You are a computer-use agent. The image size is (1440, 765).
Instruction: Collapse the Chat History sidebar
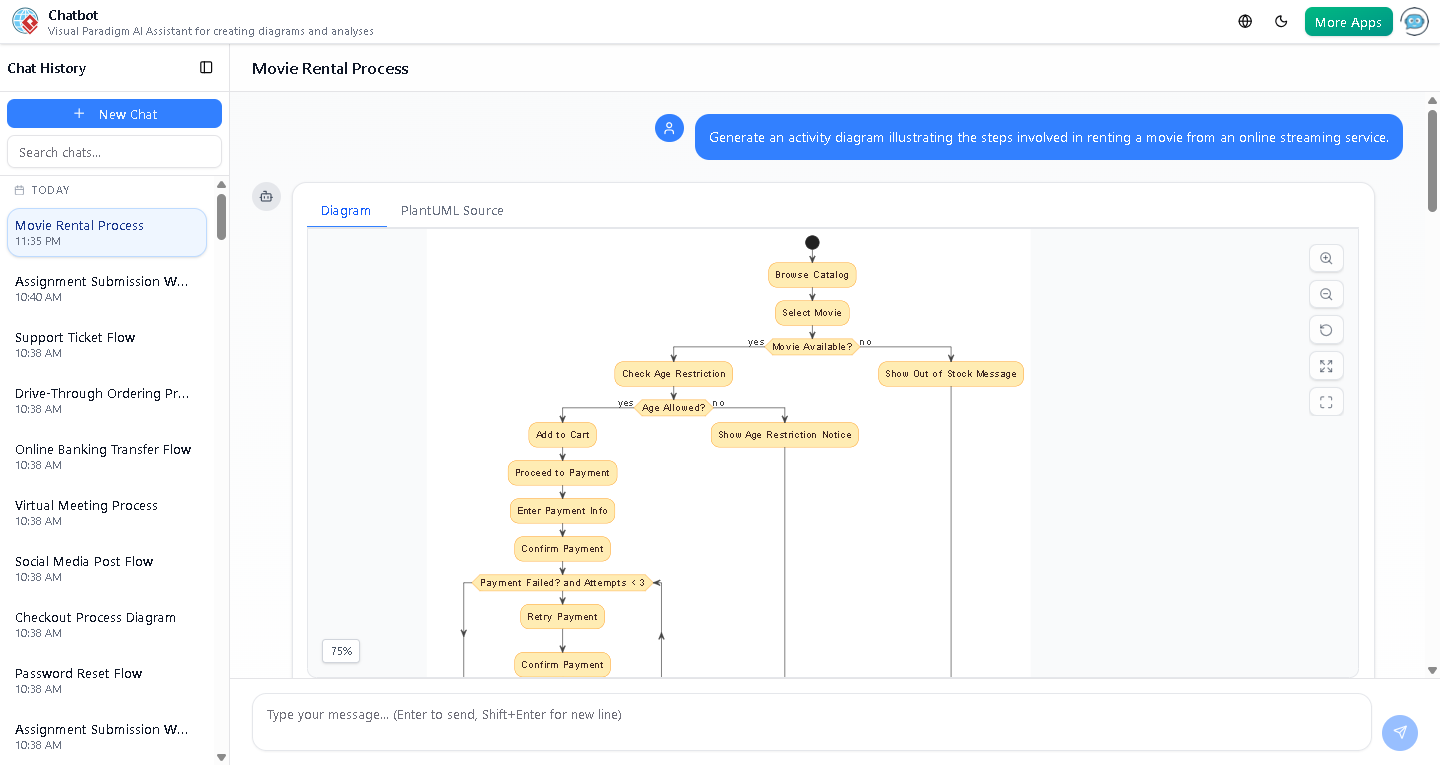(x=206, y=67)
